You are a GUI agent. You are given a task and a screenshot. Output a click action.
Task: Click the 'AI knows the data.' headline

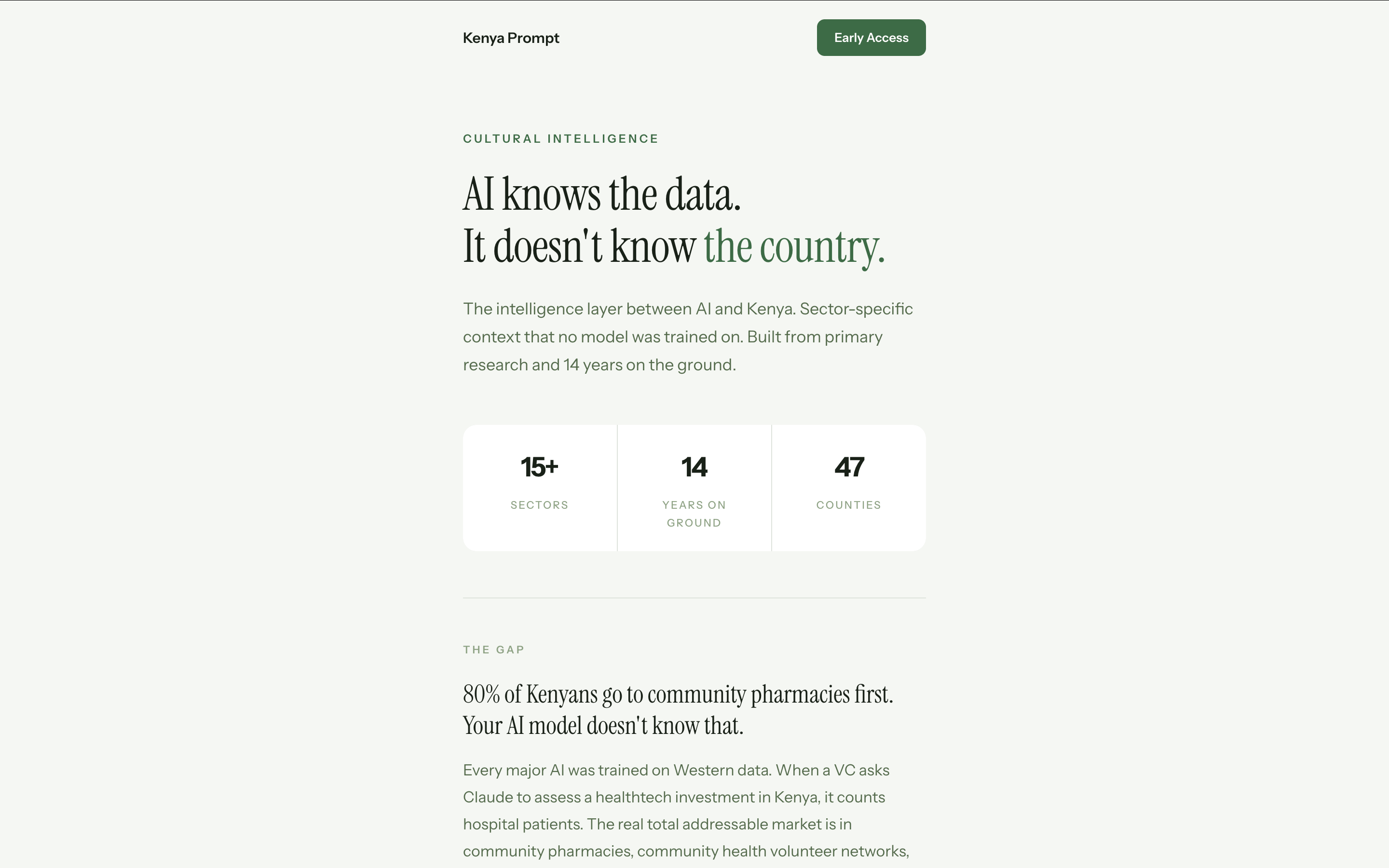601,194
